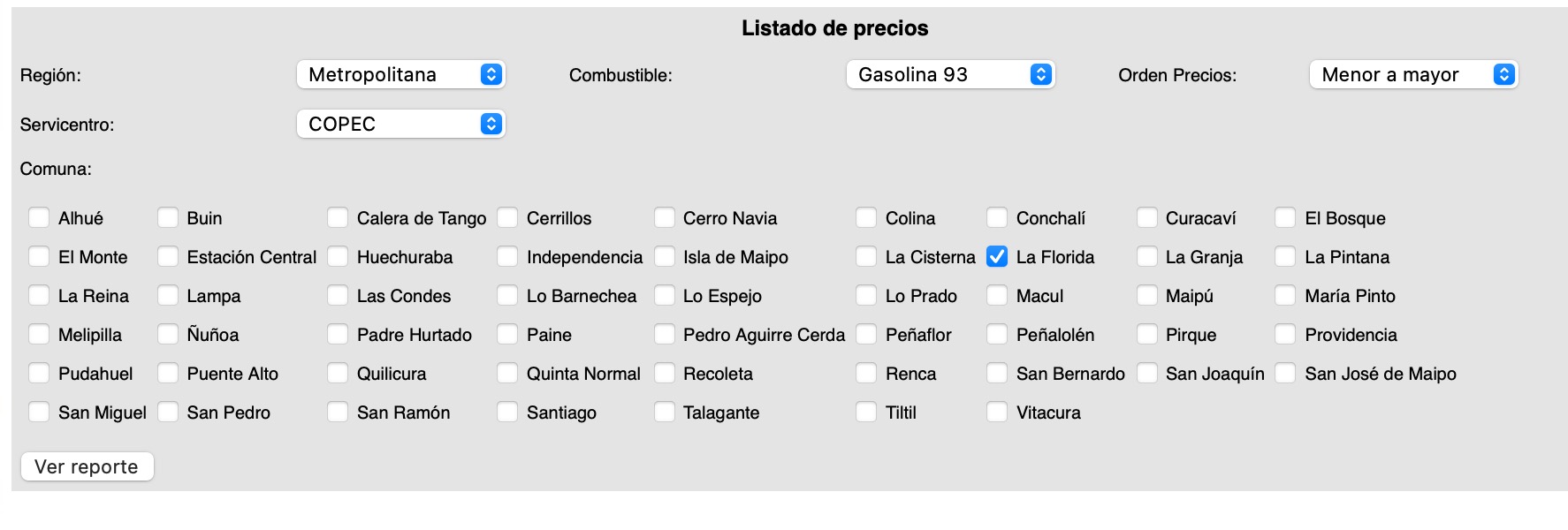Select the Providencia checkbox

(1285, 335)
